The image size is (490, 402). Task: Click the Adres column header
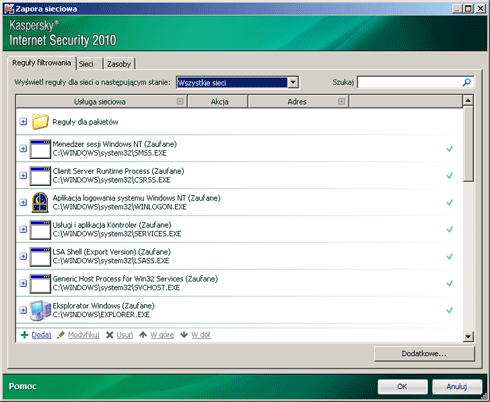(298, 102)
